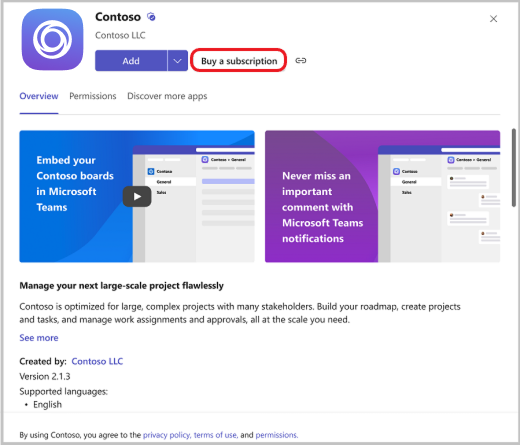Open the terms of use link
520x445 pixels.
(x=216, y=435)
